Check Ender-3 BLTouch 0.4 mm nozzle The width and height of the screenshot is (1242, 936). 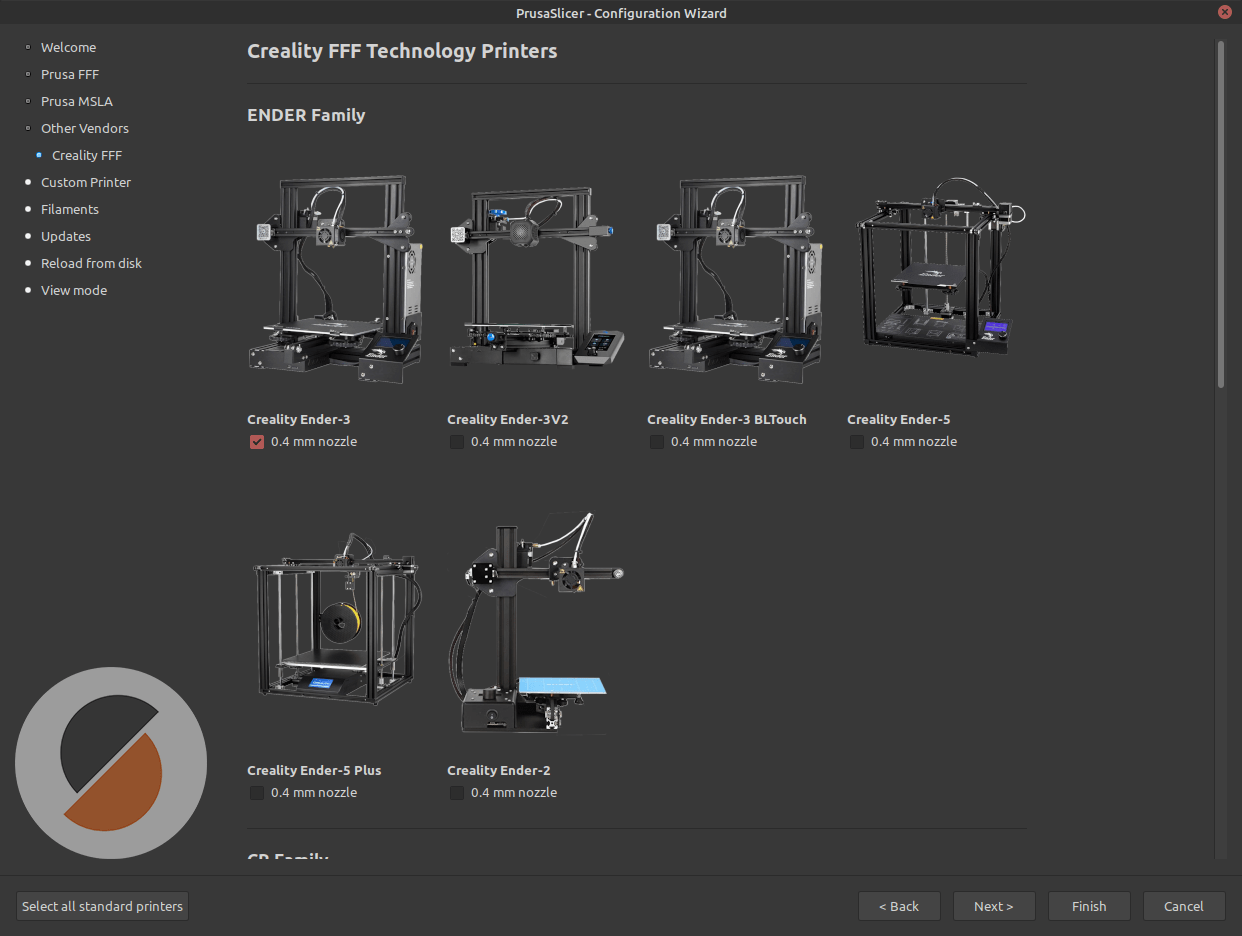point(657,442)
